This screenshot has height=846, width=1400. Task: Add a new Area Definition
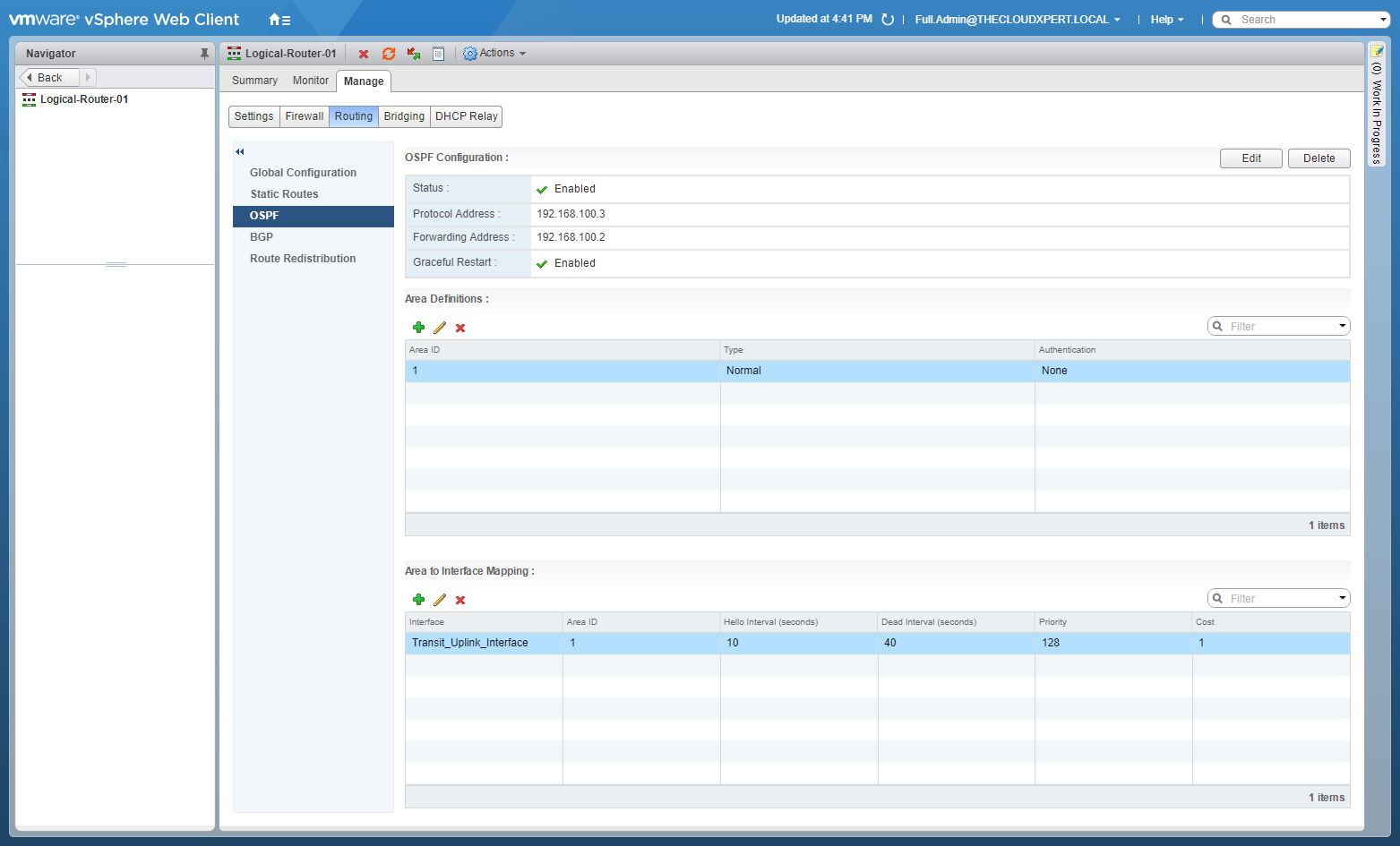pos(418,328)
